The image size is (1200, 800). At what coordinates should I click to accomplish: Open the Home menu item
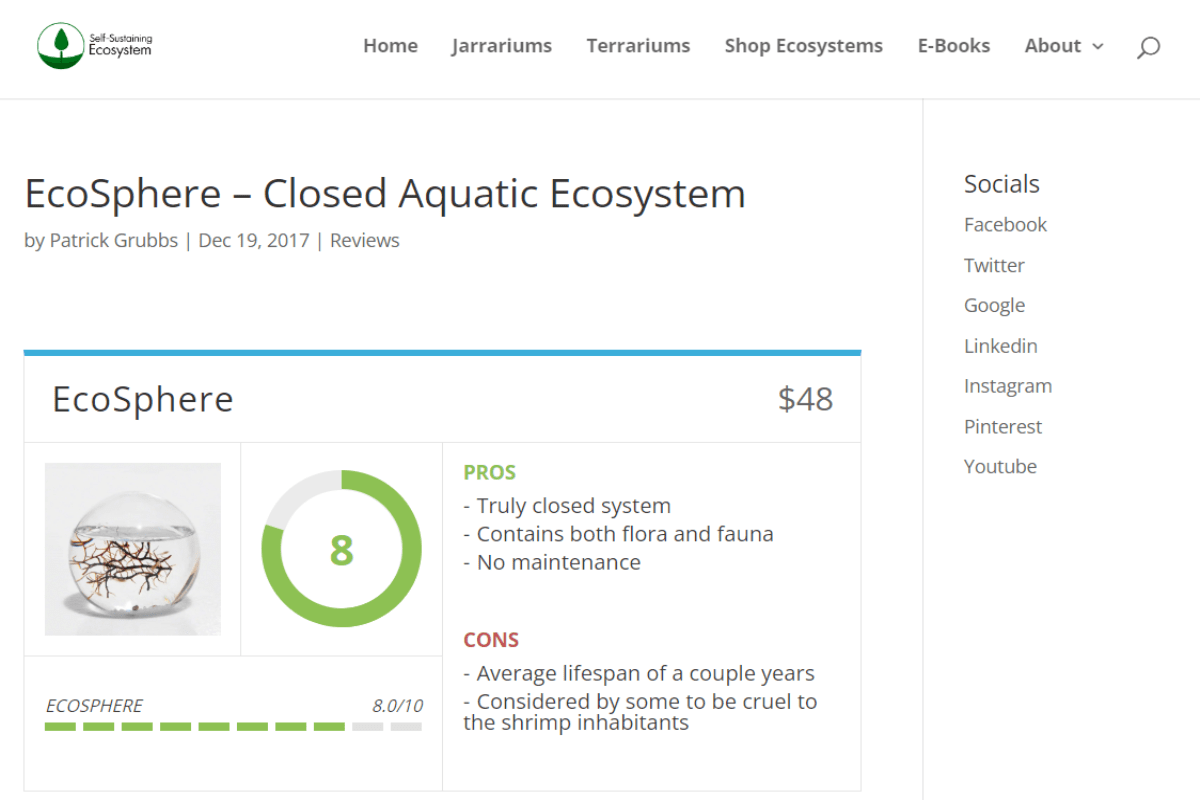[390, 46]
